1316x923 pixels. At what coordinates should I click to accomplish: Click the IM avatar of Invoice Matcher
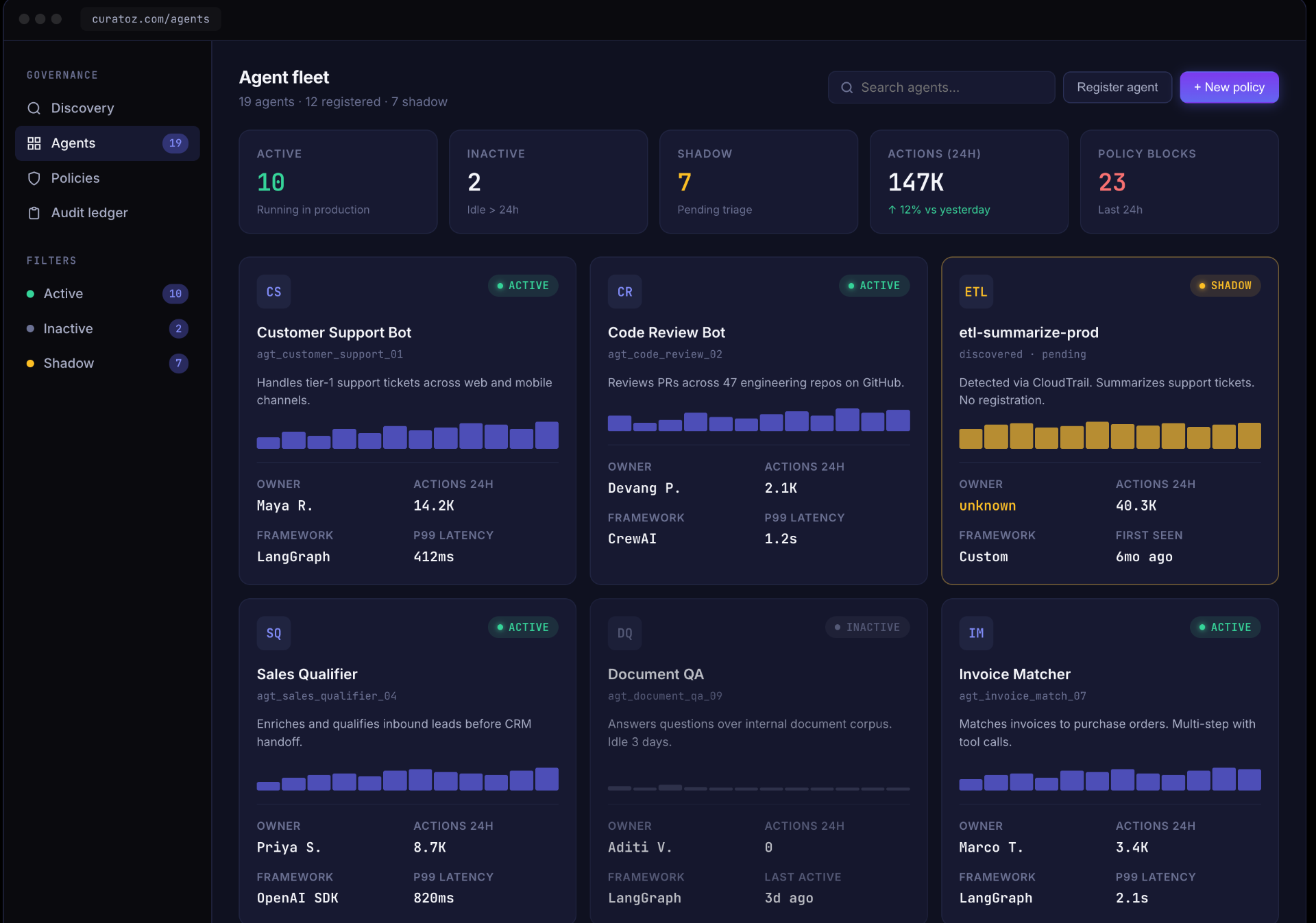coord(976,633)
